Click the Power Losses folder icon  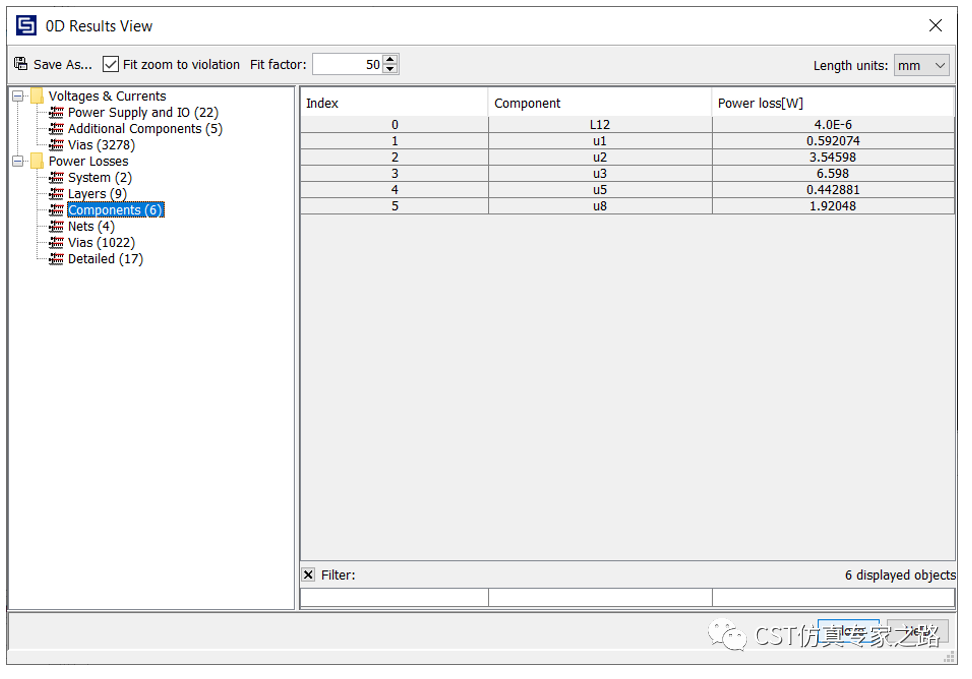coord(37,161)
